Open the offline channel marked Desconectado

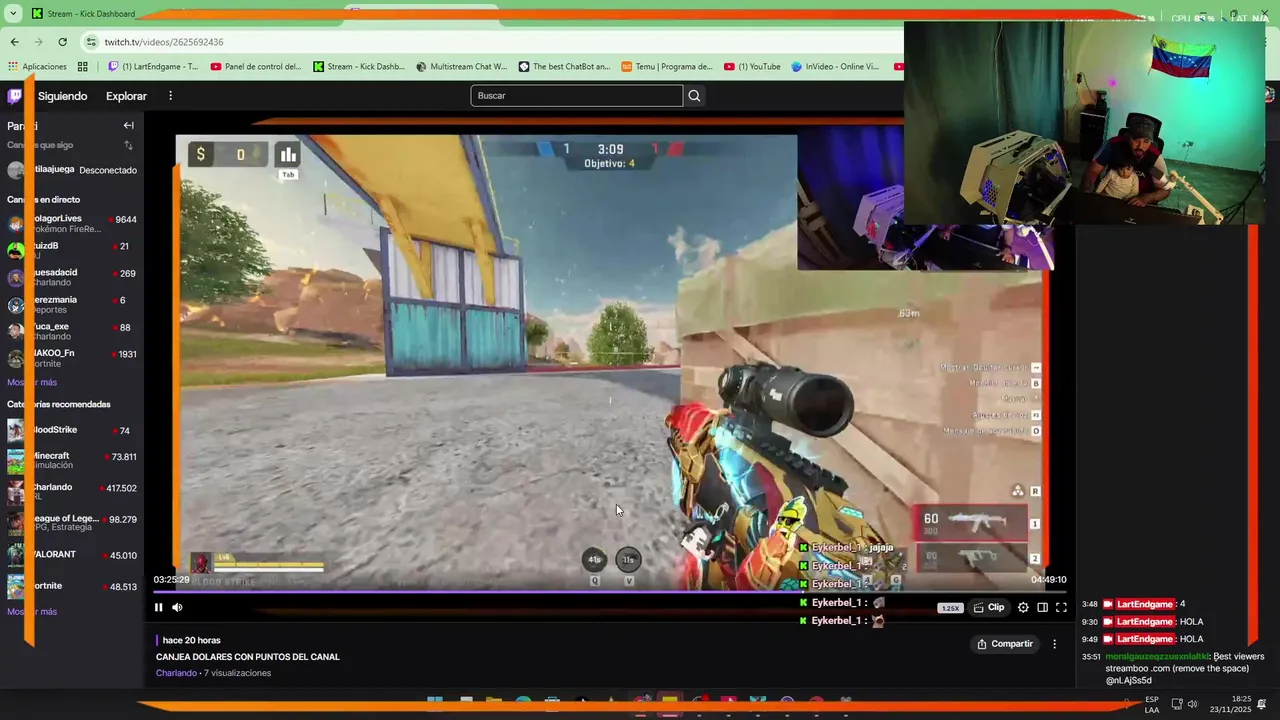[72, 170]
